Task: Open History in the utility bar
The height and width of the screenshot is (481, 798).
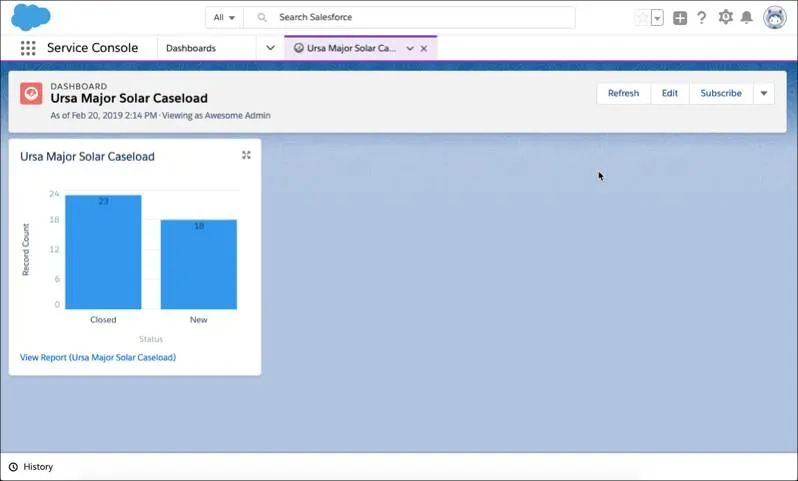Action: tap(31, 467)
